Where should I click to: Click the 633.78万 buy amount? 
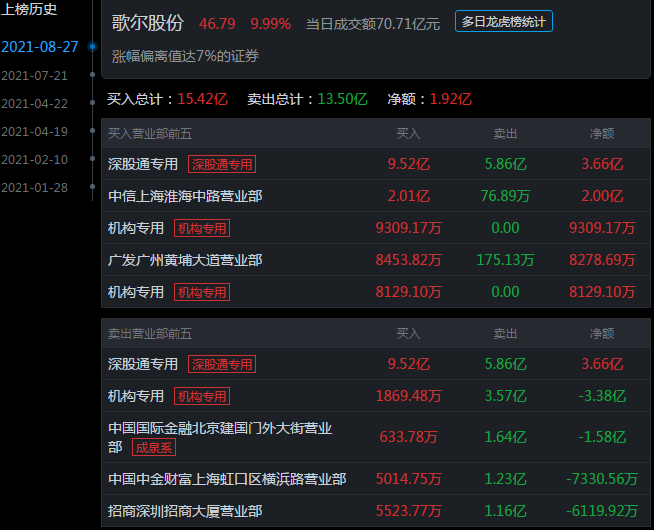click(x=408, y=437)
